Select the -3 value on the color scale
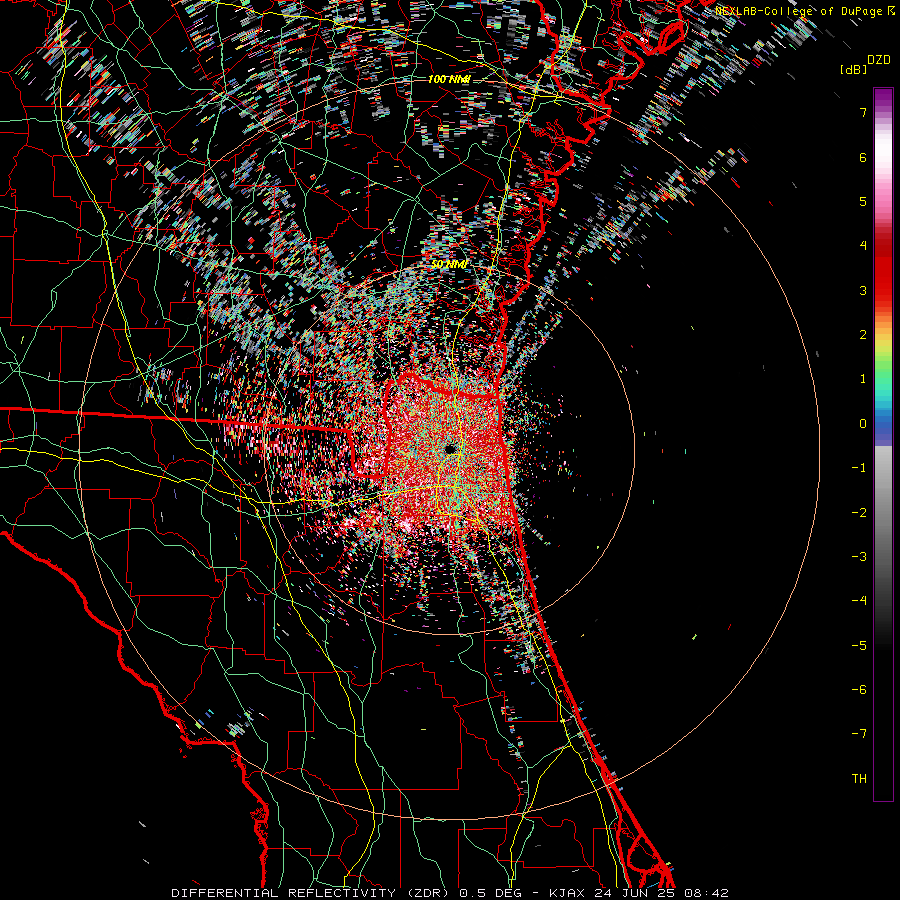Image resolution: width=900 pixels, height=900 pixels. click(859, 557)
